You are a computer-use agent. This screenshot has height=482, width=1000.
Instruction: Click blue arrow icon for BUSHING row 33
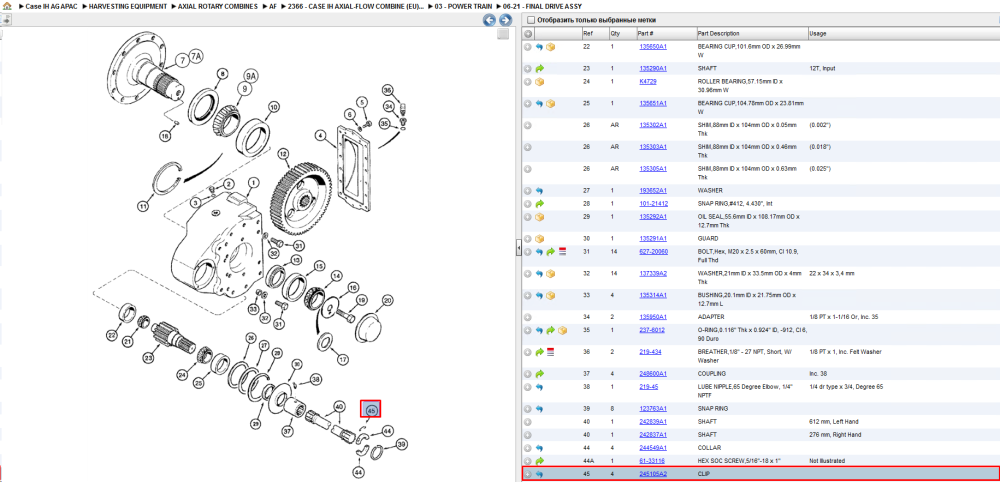point(539,295)
